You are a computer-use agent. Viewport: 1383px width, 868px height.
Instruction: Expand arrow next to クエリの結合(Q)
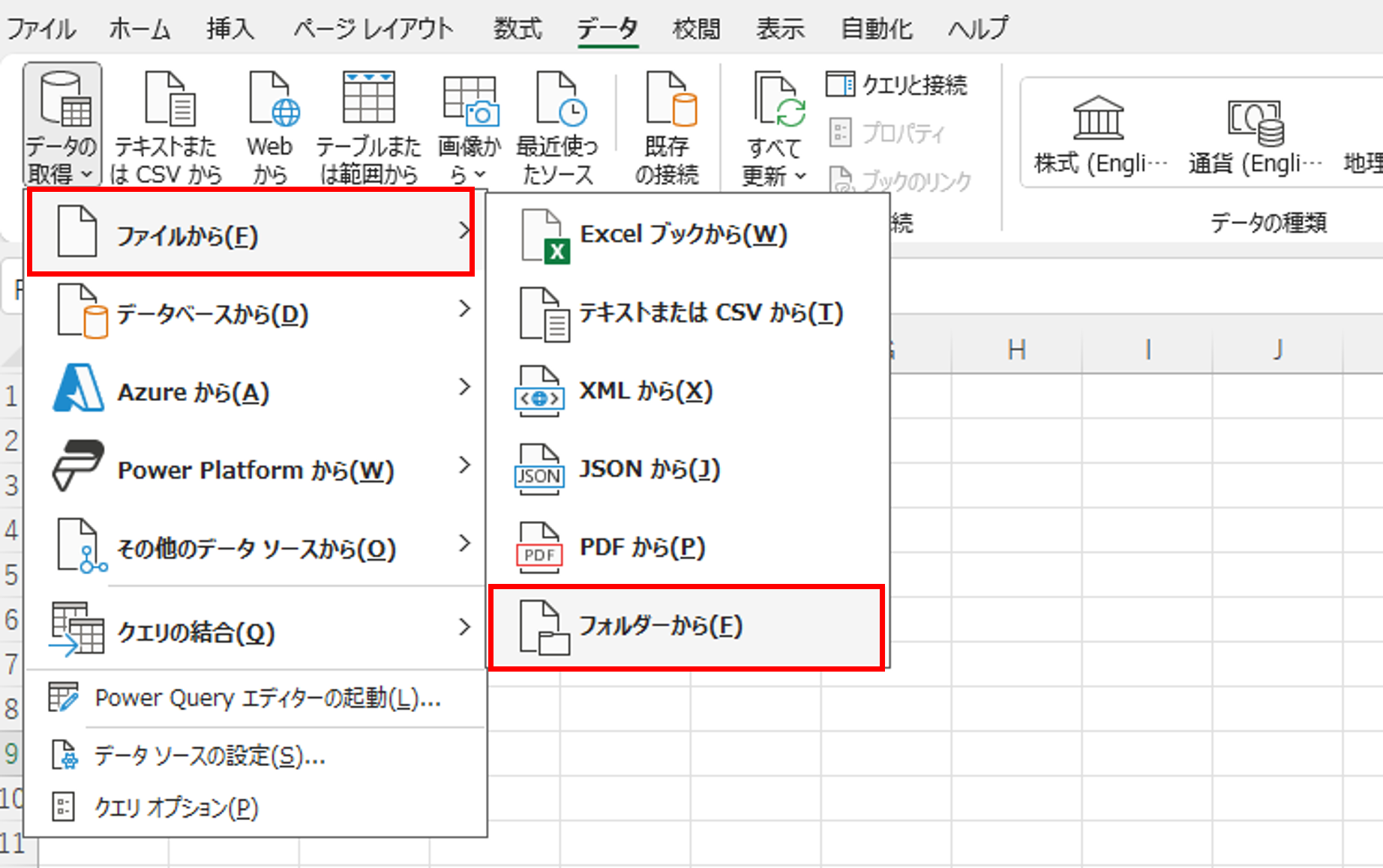coord(465,627)
